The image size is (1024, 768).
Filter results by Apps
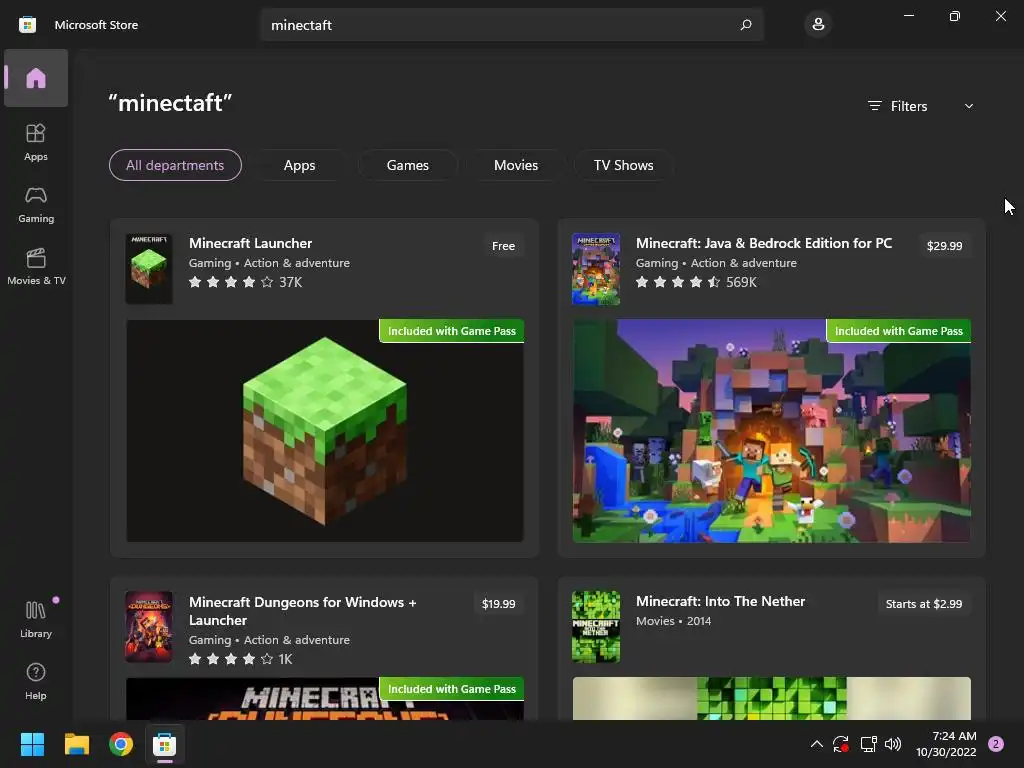300,165
